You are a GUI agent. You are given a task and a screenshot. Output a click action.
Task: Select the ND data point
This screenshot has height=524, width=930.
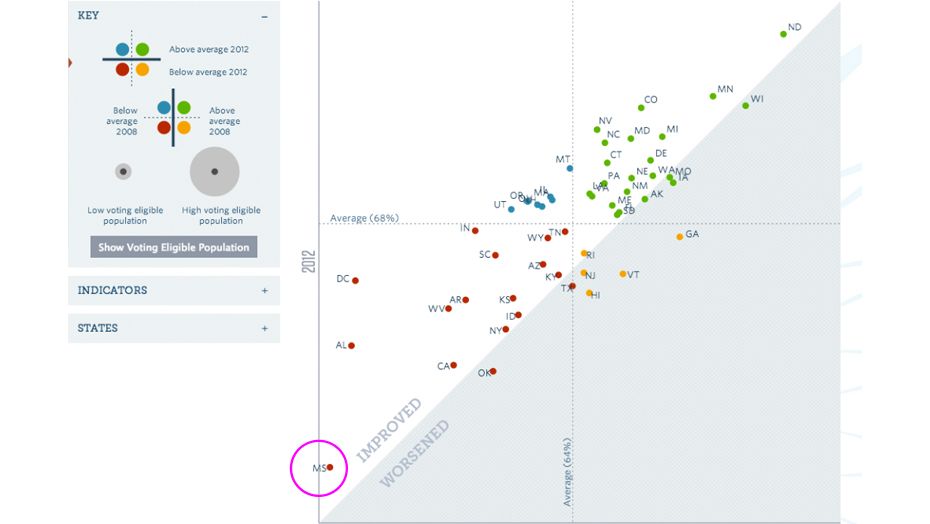784,34
